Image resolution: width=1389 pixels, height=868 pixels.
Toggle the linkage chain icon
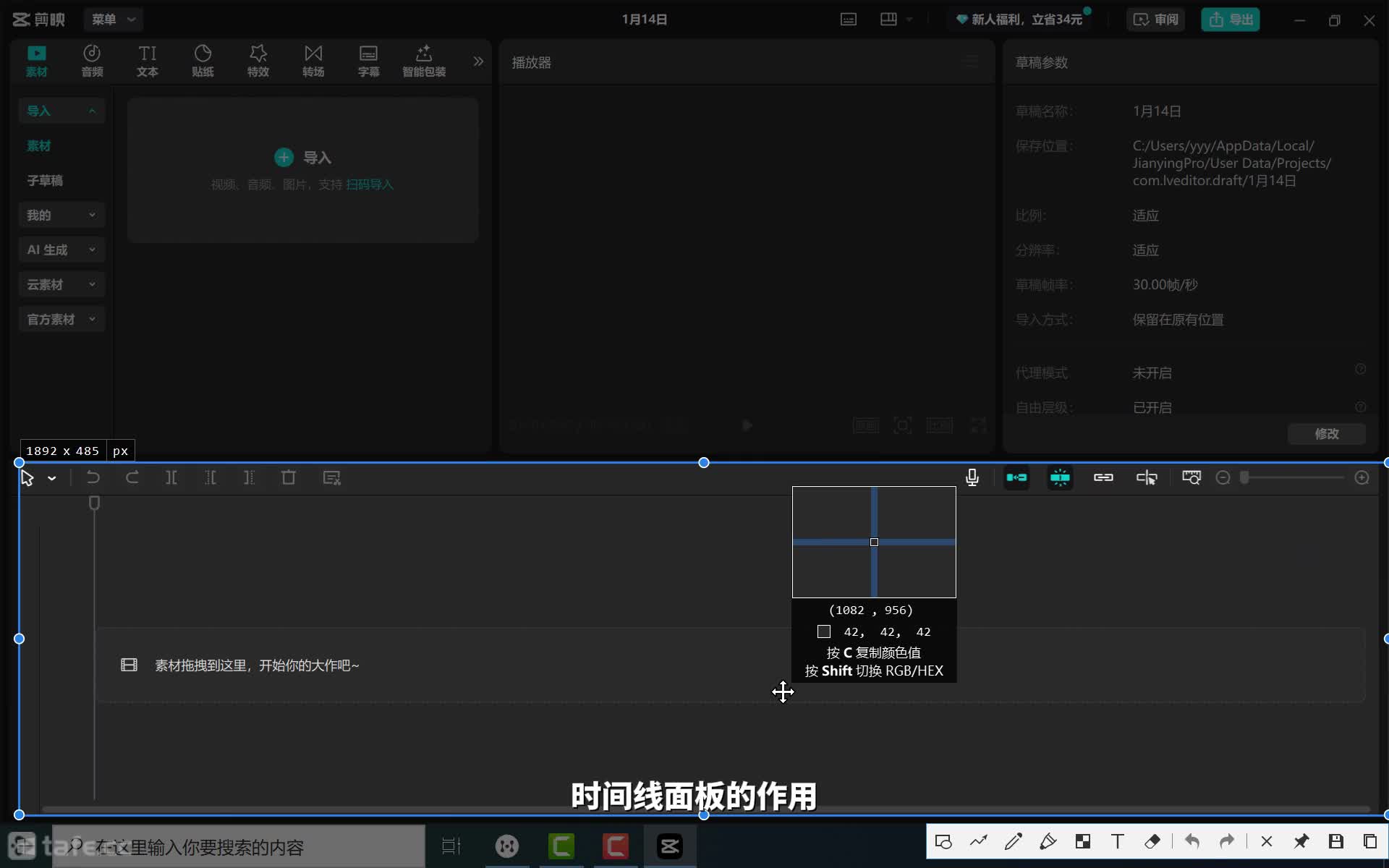pyautogui.click(x=1103, y=477)
